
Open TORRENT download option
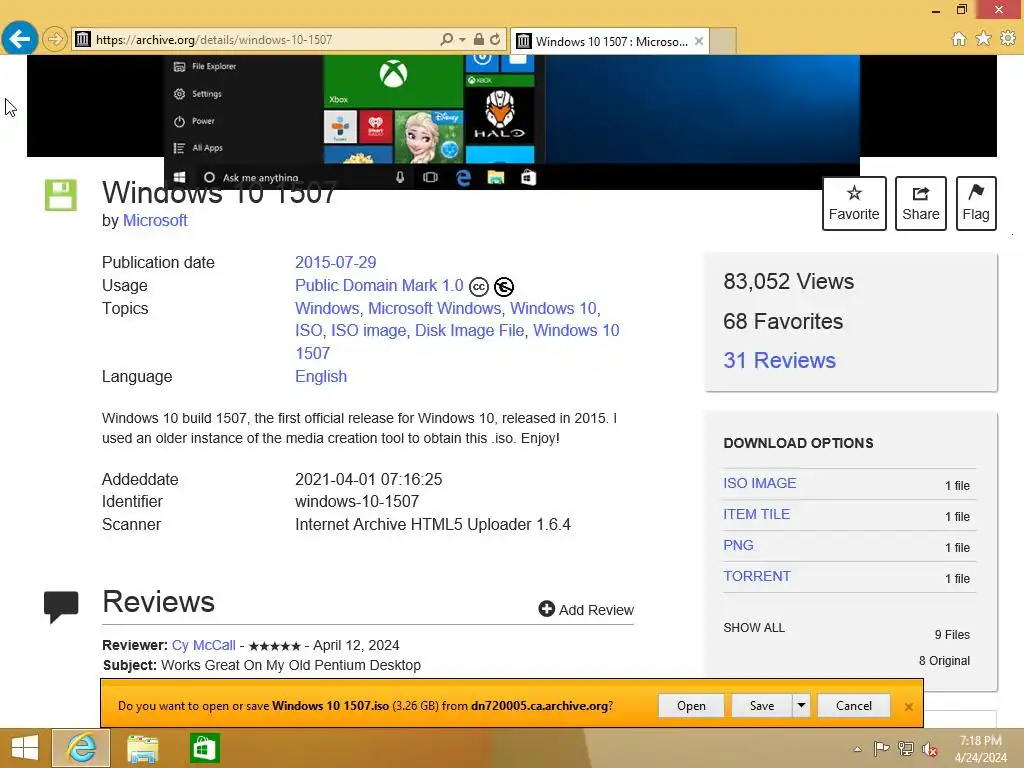(x=757, y=576)
